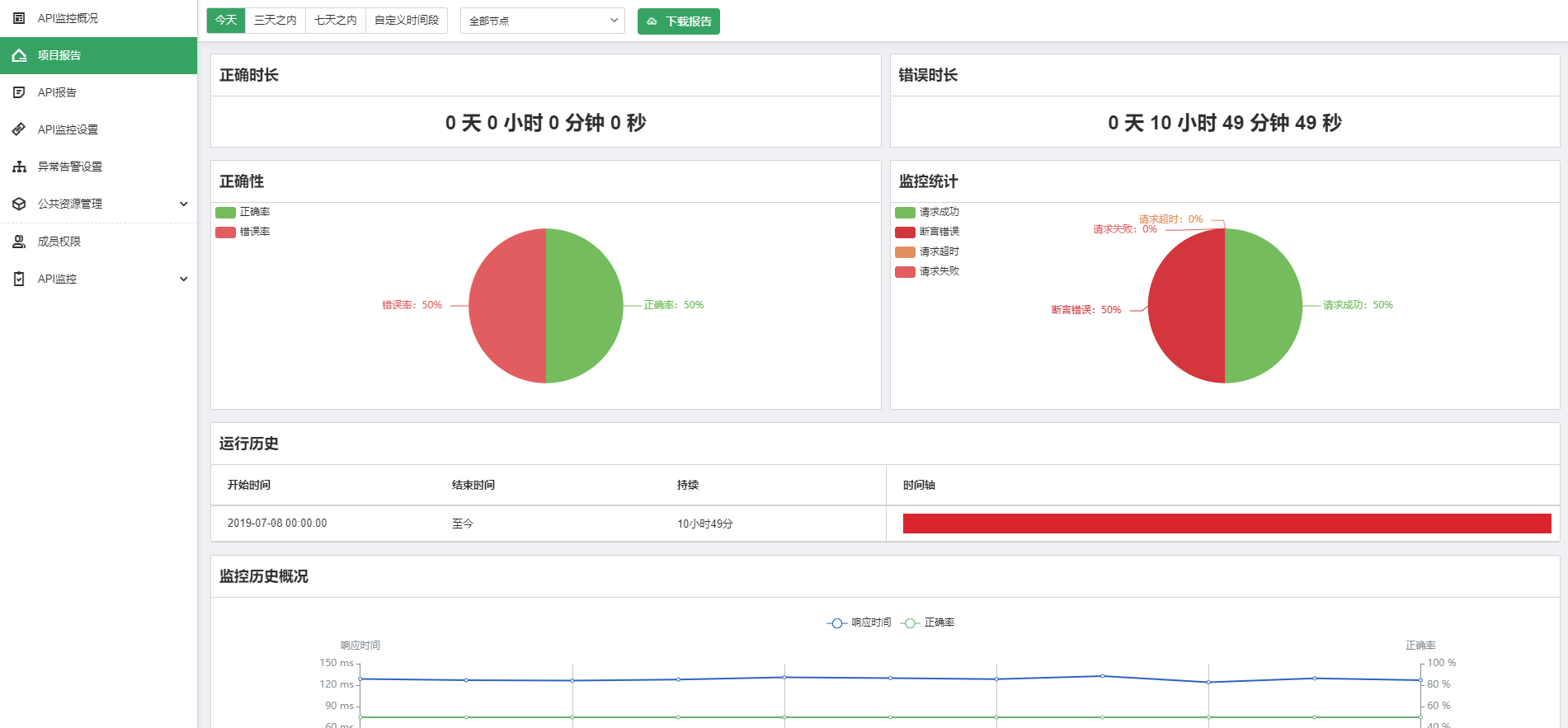Click the 公共资源管理 cube icon
This screenshot has height=728, width=1568.
pyautogui.click(x=19, y=204)
